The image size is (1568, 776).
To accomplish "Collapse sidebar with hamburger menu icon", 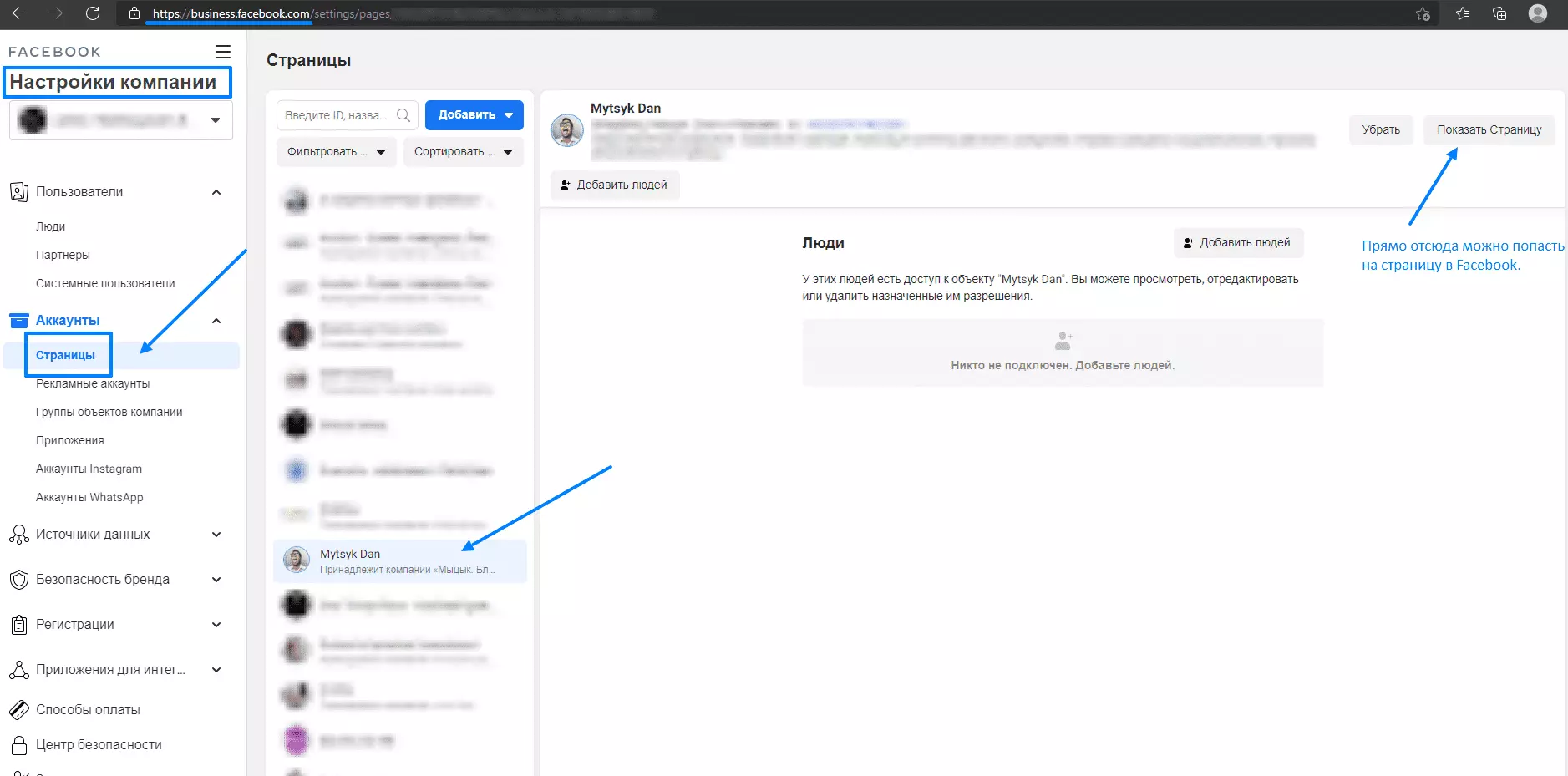I will point(223,52).
